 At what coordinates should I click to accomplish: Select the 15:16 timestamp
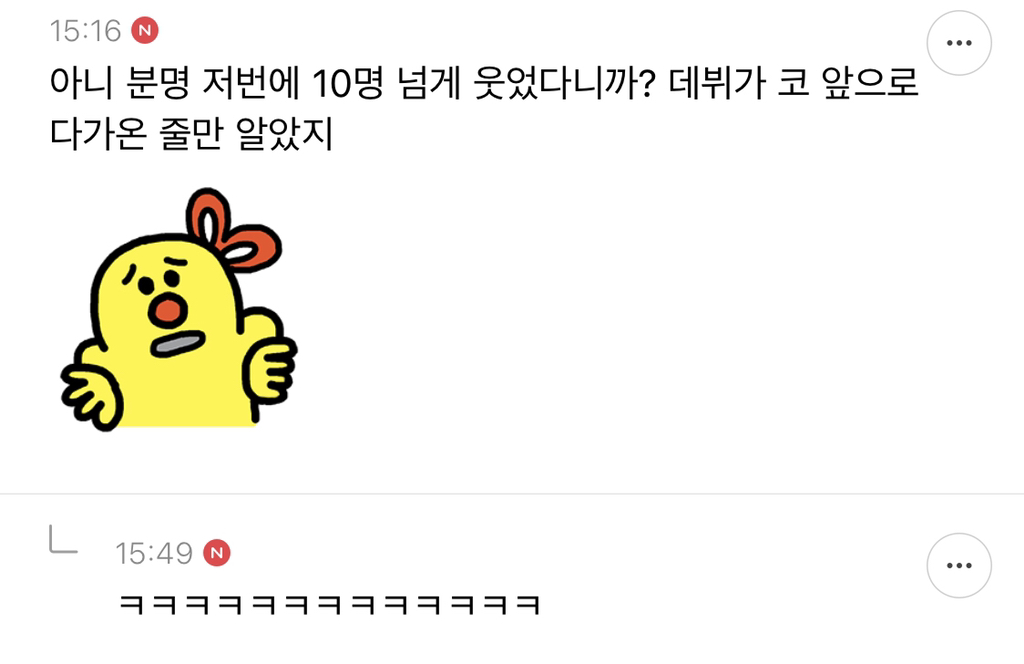(x=86, y=31)
